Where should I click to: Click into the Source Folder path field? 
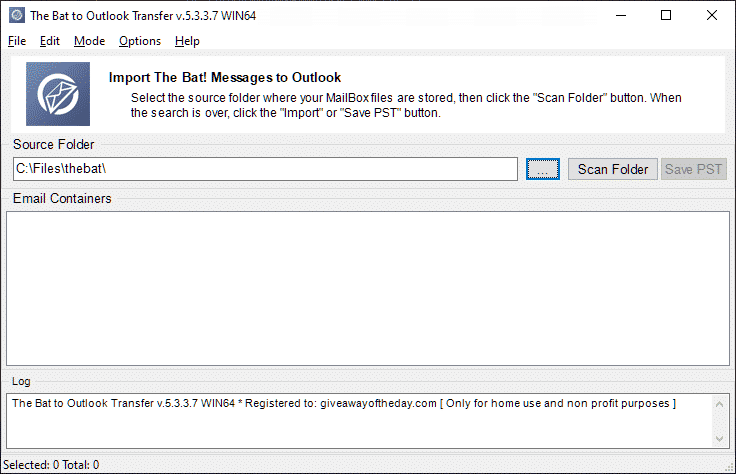pos(265,169)
